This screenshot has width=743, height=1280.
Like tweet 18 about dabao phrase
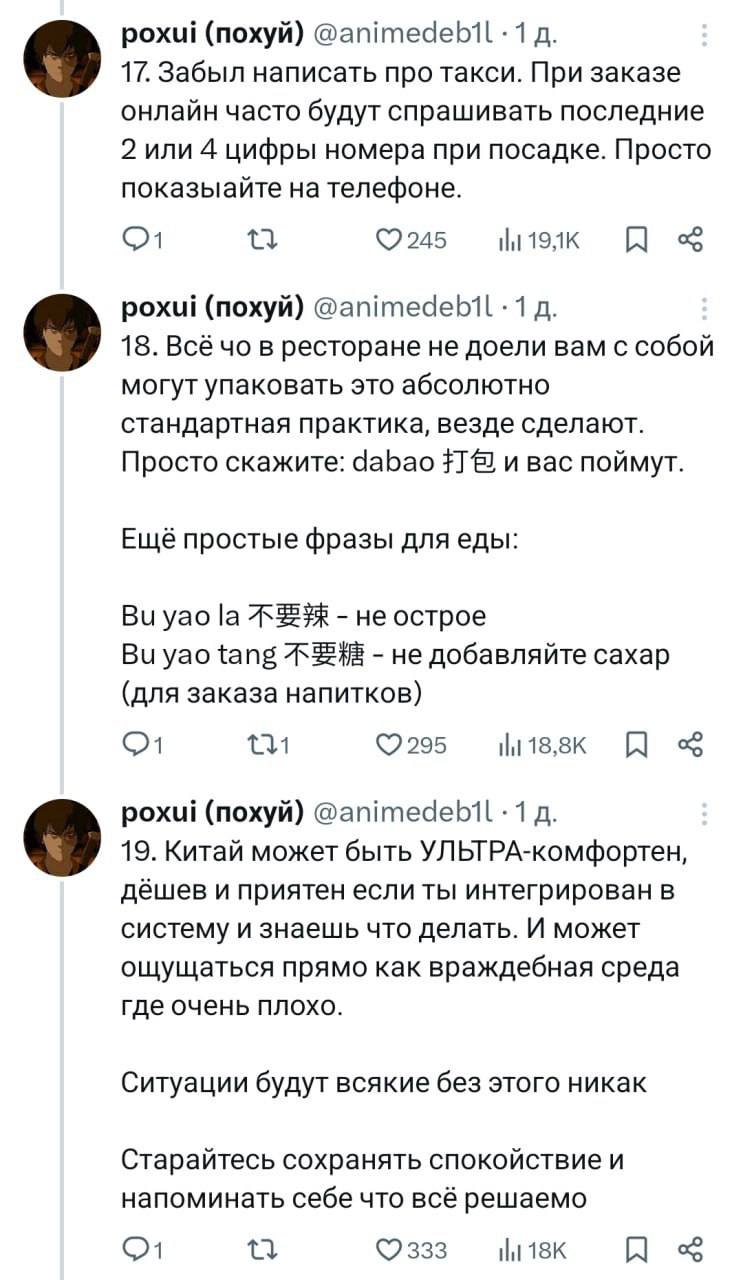[x=387, y=745]
